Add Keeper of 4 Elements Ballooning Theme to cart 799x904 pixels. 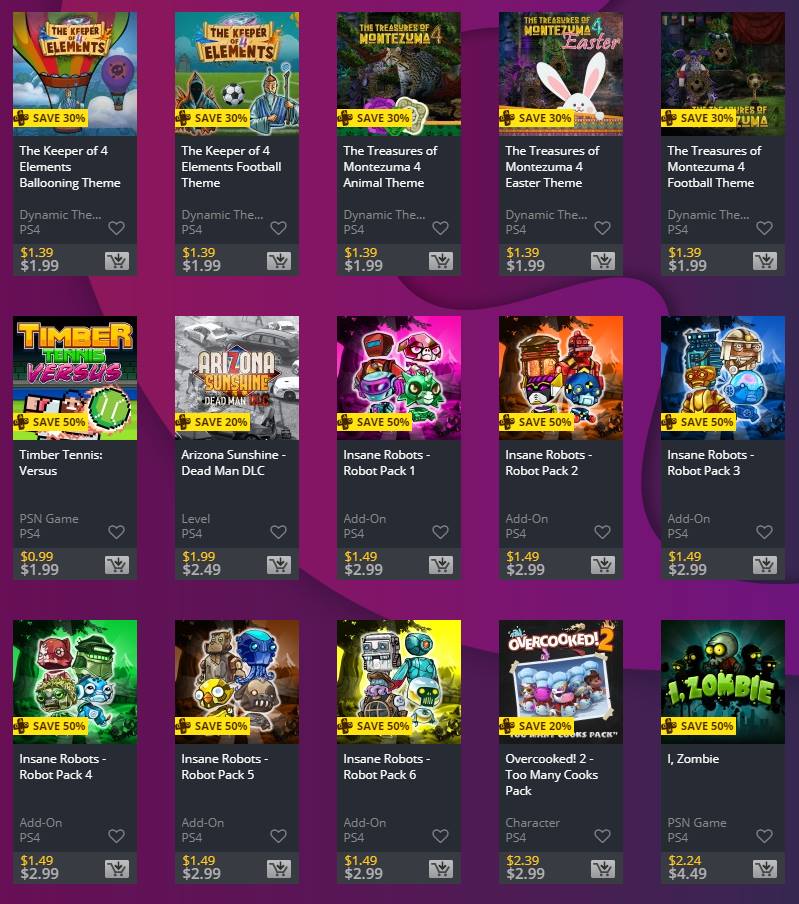(x=117, y=261)
